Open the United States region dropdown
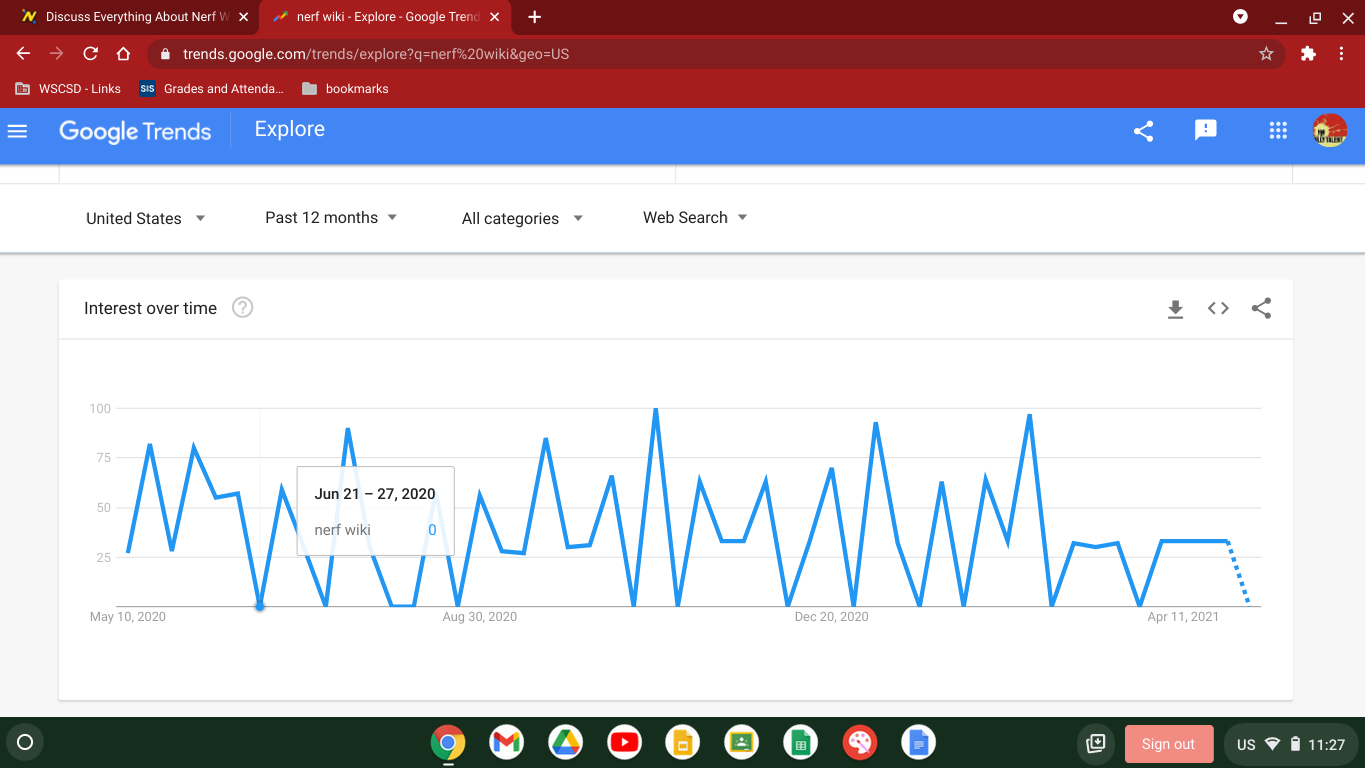 [146, 218]
